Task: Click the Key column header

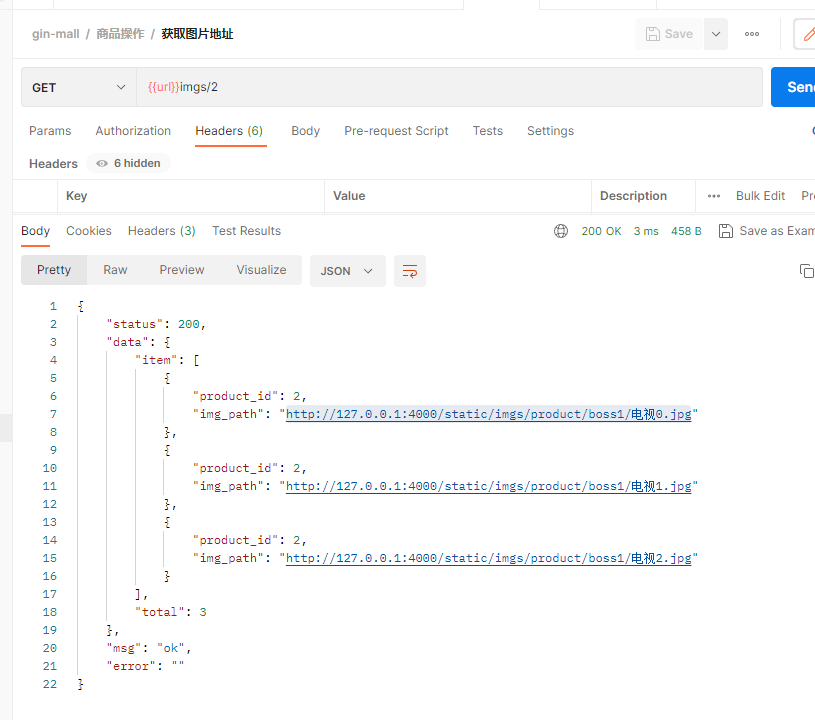Action: coord(76,196)
